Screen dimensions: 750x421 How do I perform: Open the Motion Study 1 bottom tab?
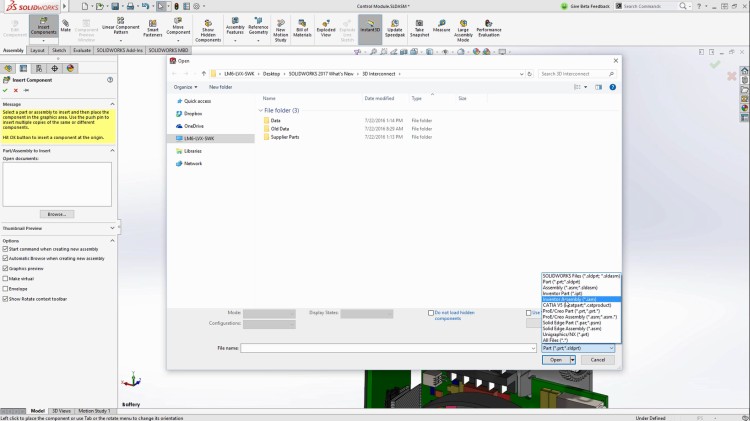[x=94, y=411]
